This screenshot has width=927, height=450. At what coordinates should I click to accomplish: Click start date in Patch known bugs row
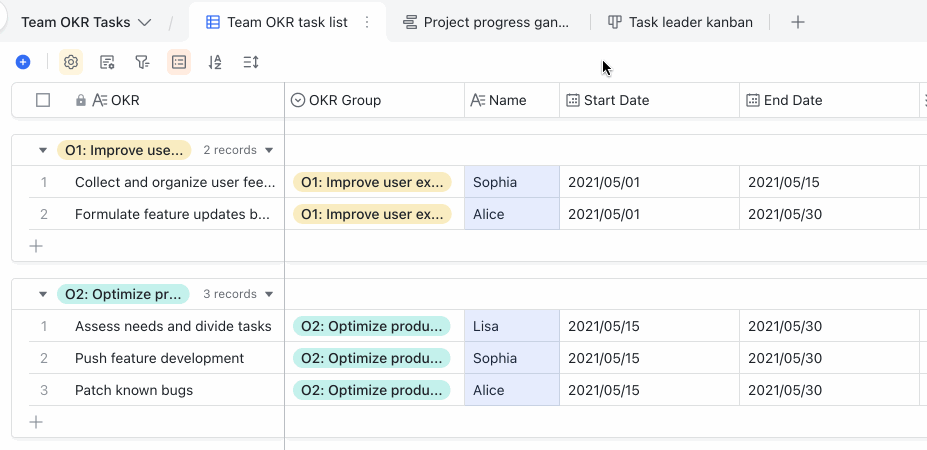pos(650,390)
